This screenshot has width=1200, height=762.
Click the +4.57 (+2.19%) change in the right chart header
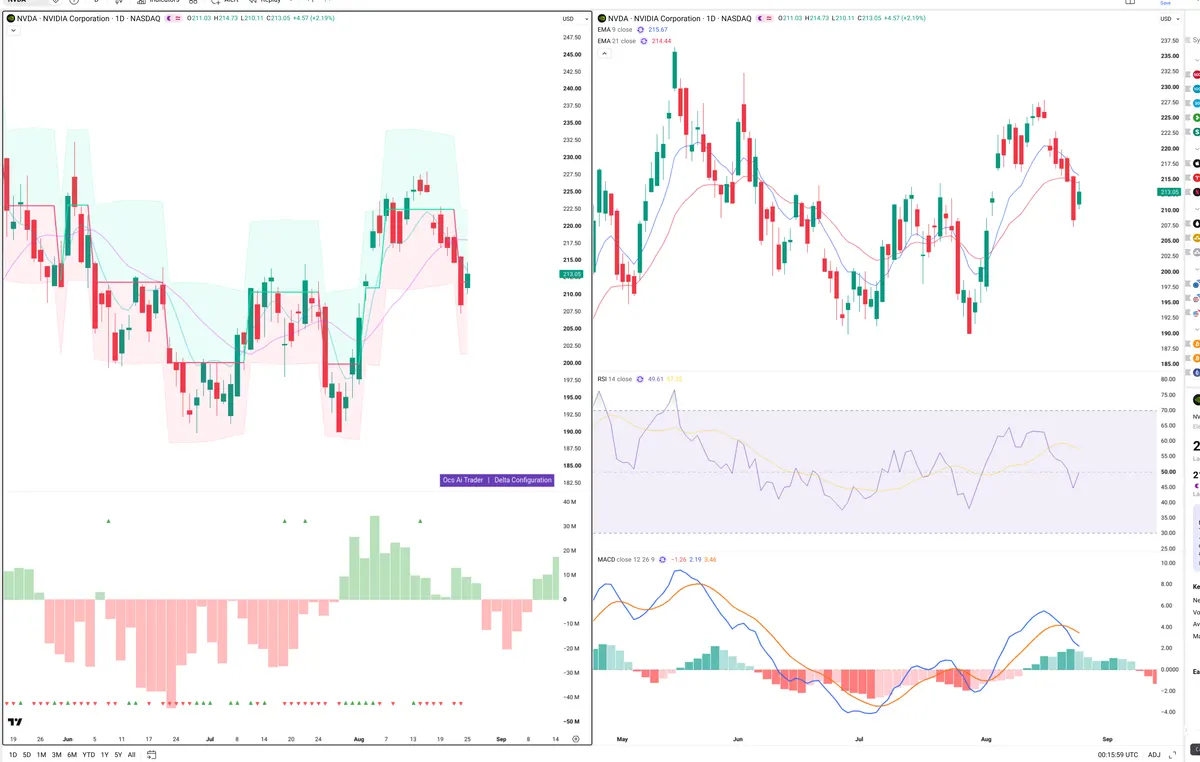pos(904,18)
